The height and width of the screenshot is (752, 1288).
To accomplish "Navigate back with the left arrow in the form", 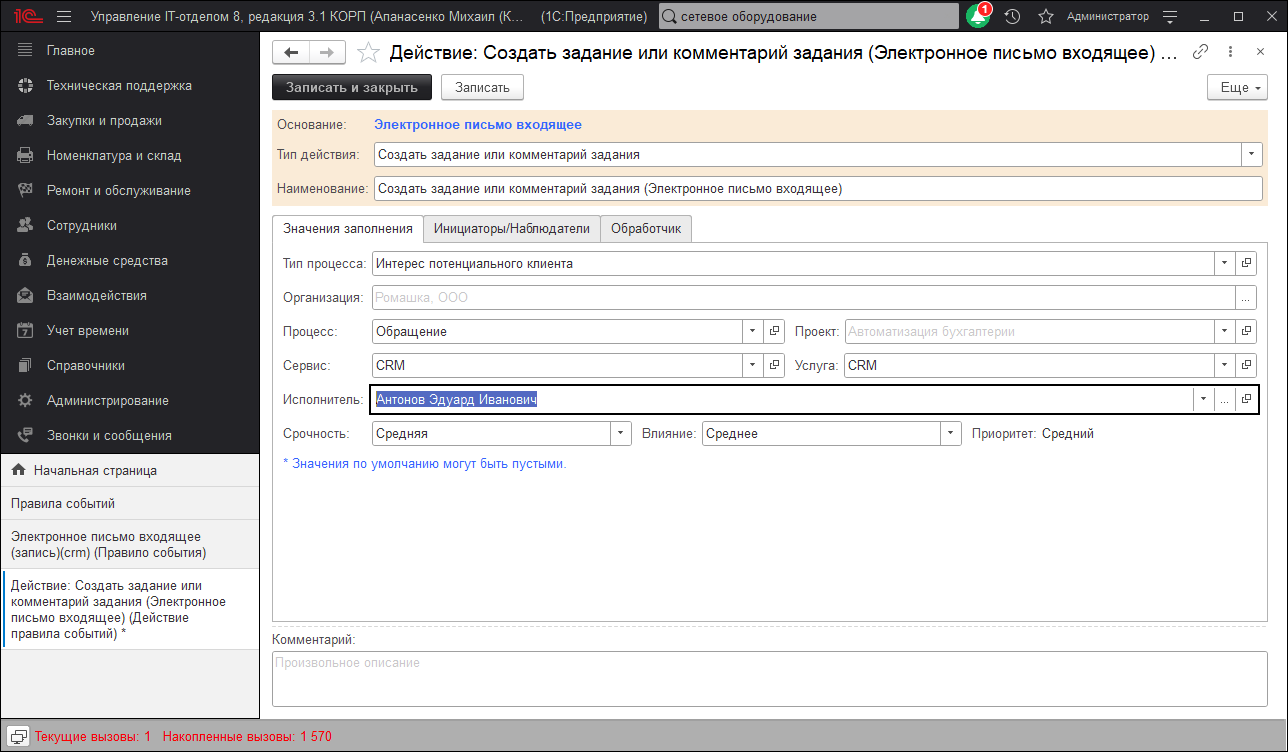I will [291, 53].
